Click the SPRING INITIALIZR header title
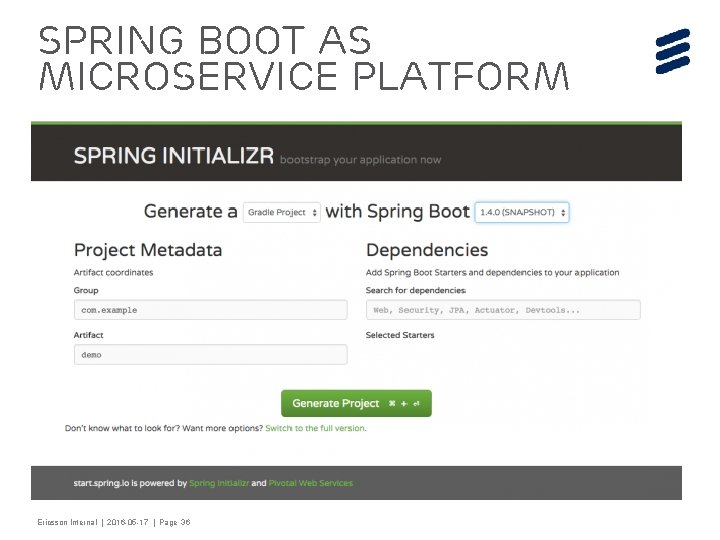The image size is (720, 540). [x=174, y=155]
